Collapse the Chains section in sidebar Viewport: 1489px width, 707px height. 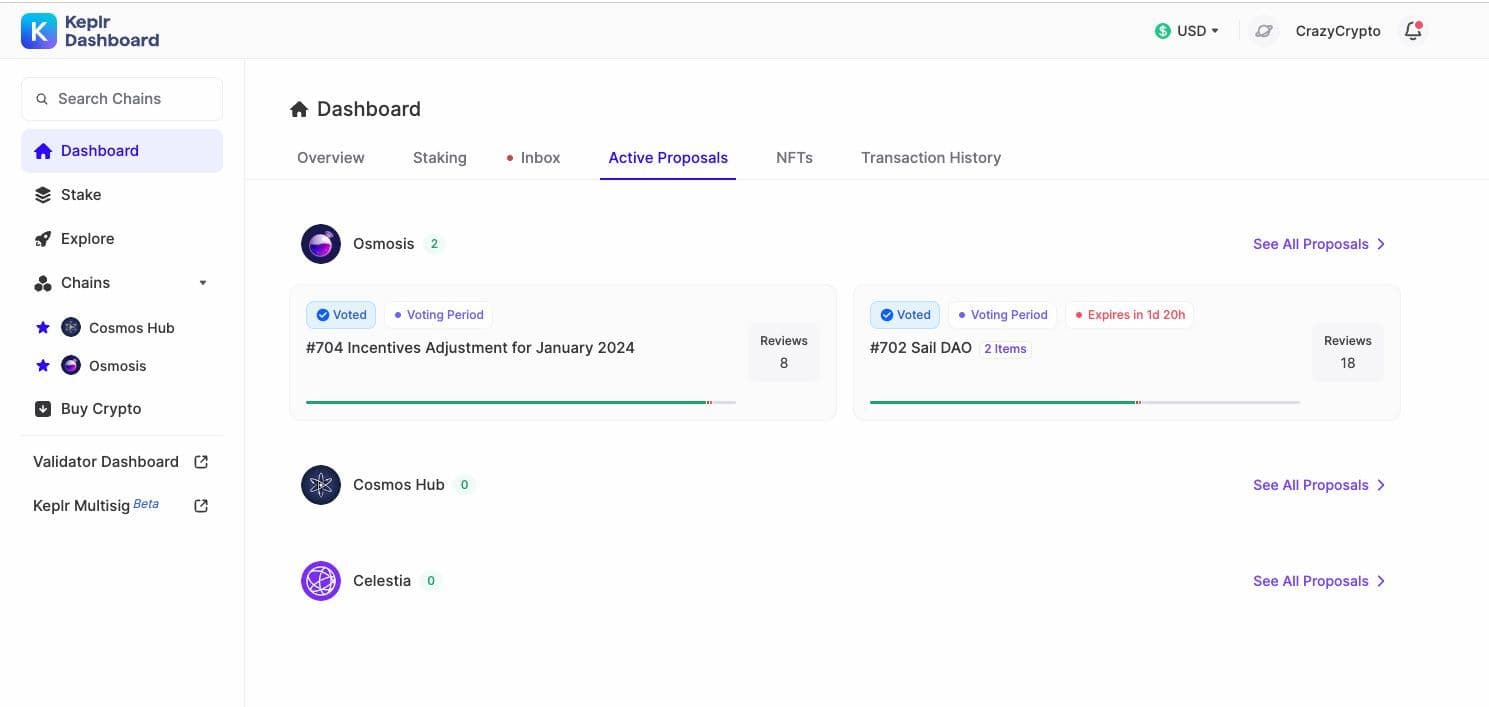pos(203,283)
